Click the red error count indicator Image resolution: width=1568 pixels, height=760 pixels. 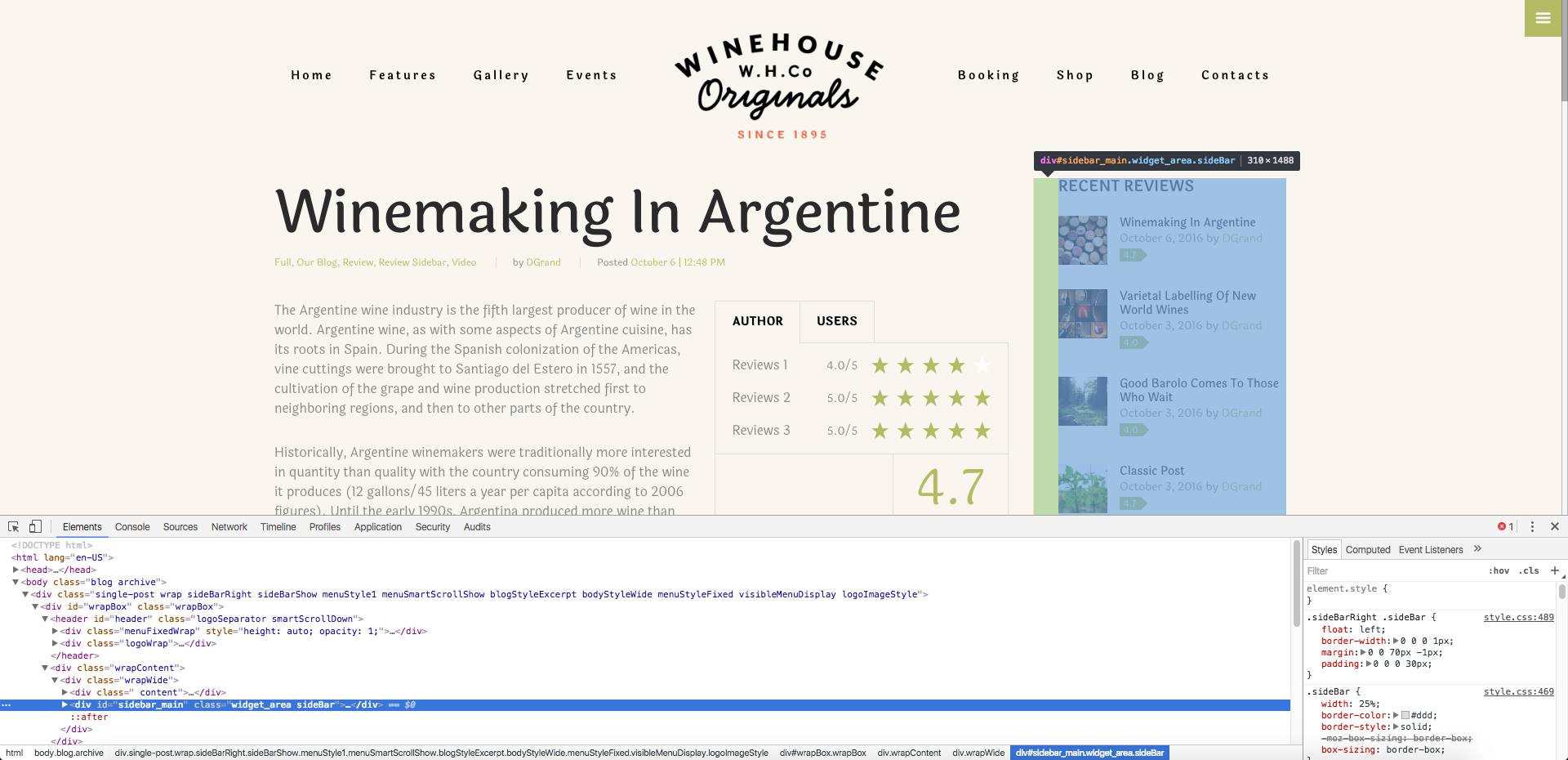1505,527
